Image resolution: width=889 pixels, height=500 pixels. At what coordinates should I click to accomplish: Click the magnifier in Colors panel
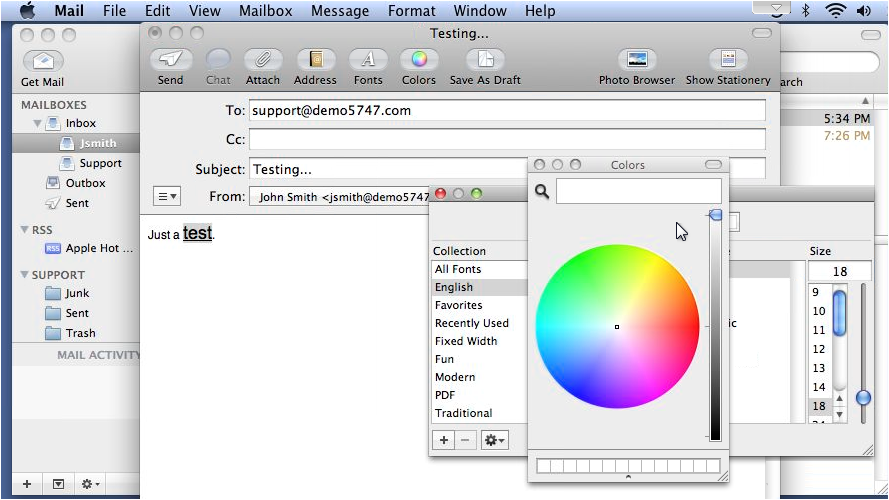542,192
